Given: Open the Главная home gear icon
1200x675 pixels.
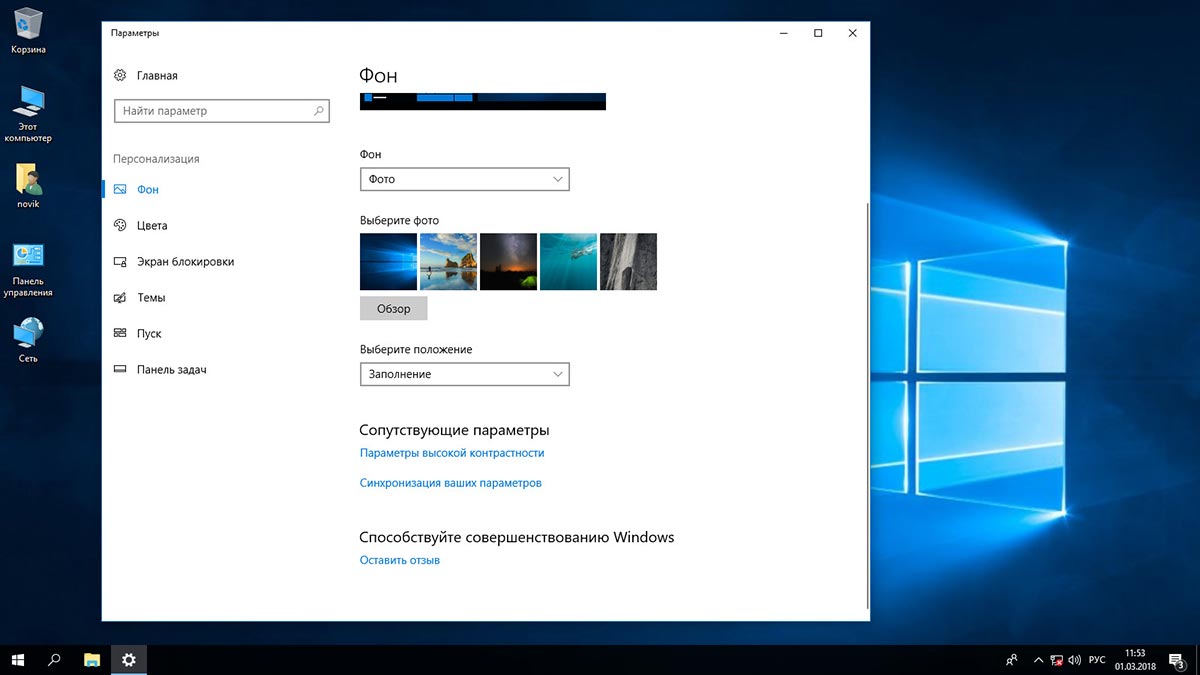Looking at the screenshot, I should coord(120,75).
